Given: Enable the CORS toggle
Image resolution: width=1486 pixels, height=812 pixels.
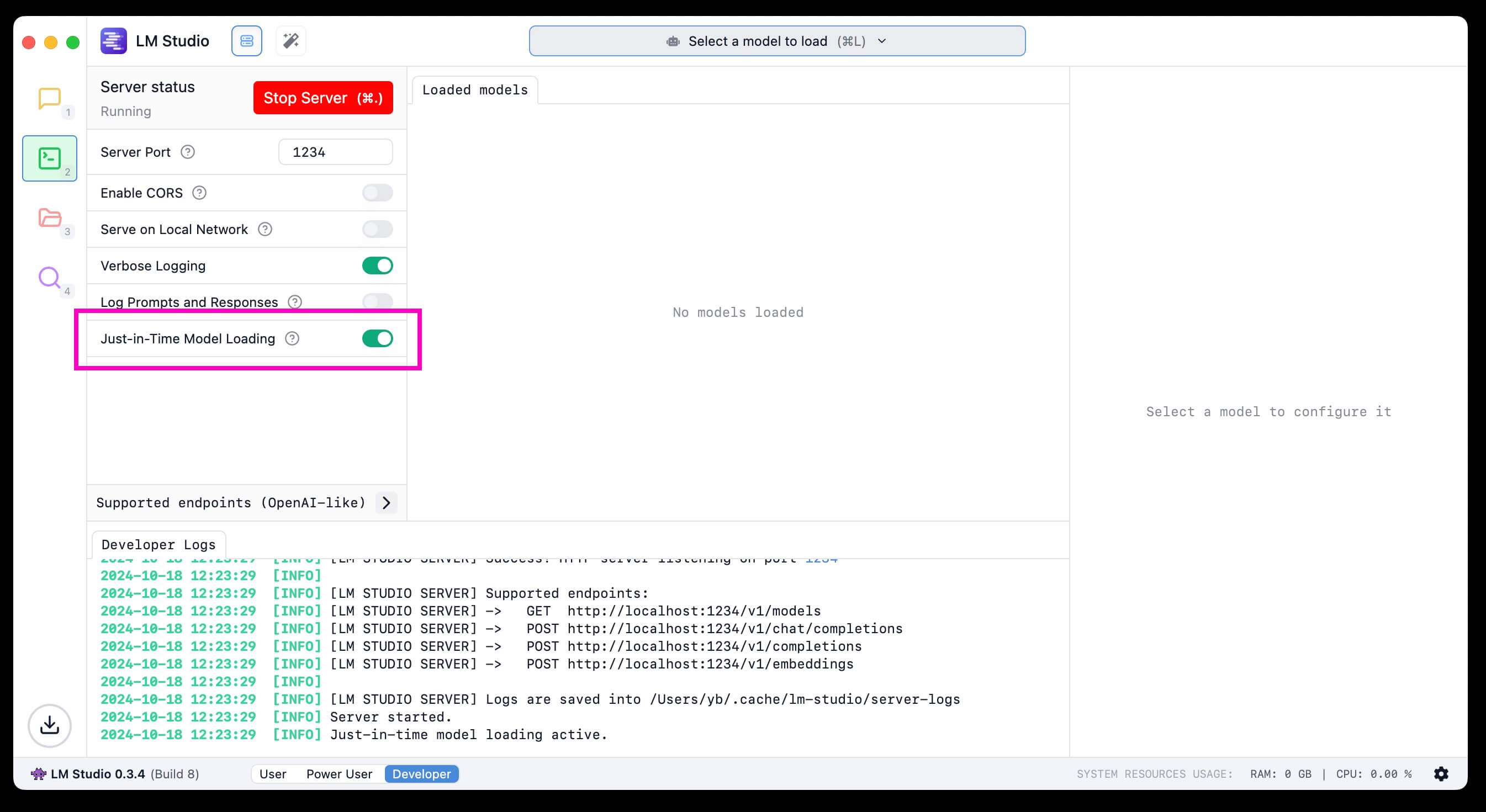Looking at the screenshot, I should click(x=377, y=193).
